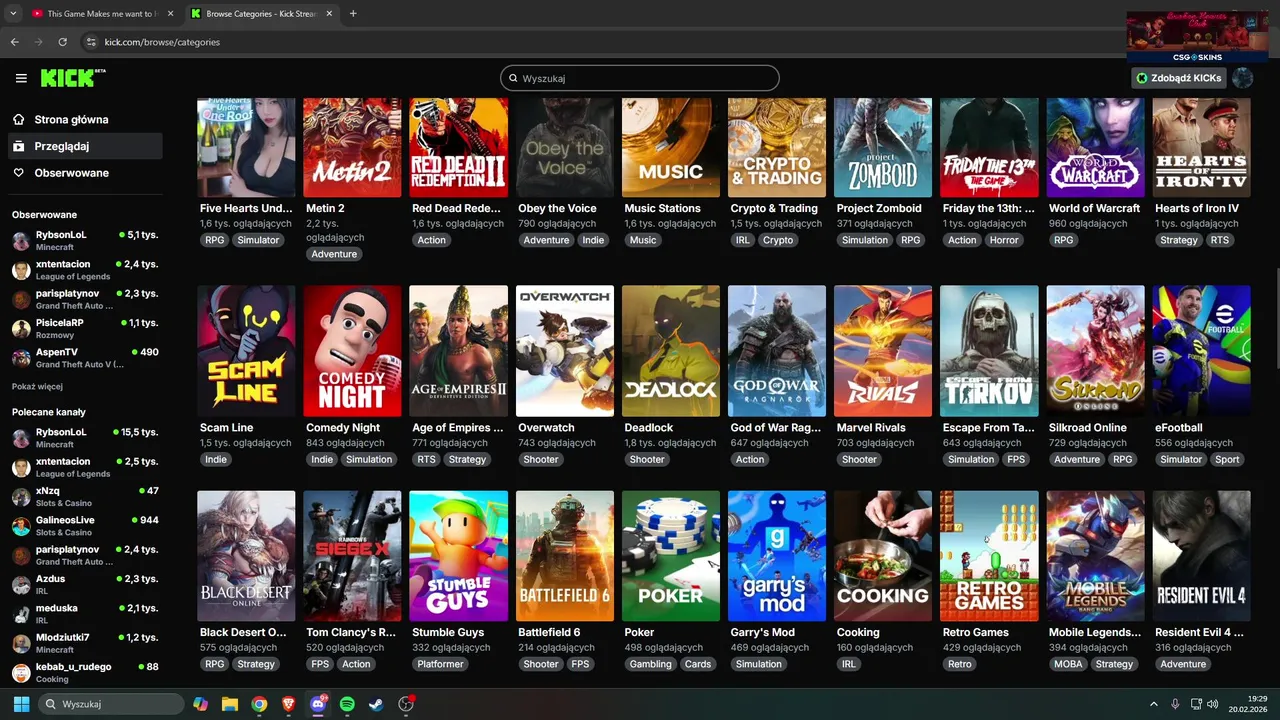The height and width of the screenshot is (720, 1280).
Task: Click the Platformer tag under Stumble Guys
Action: click(441, 664)
